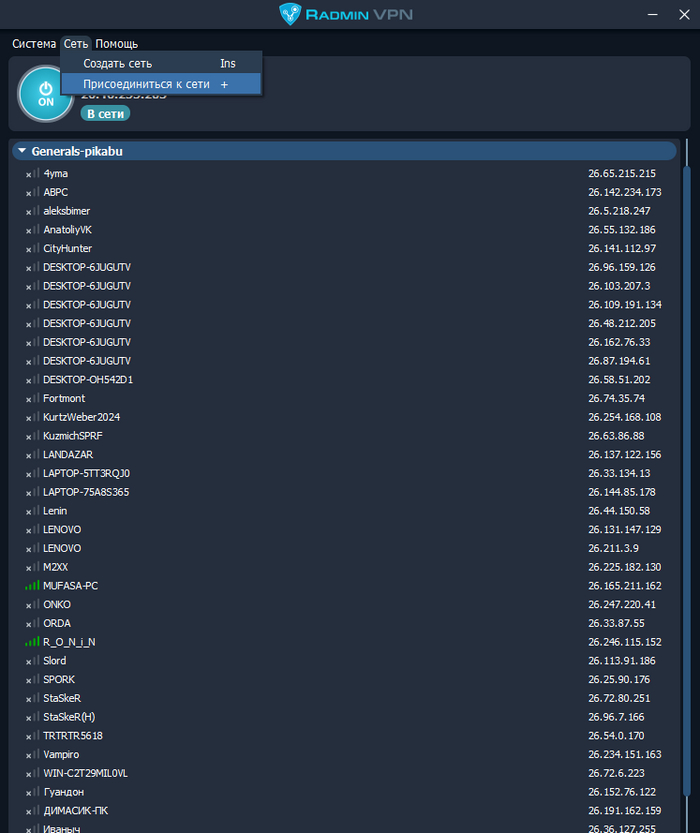The width and height of the screenshot is (700, 833).
Task: Click the offline icon next to Fortmont
Action: (32, 398)
